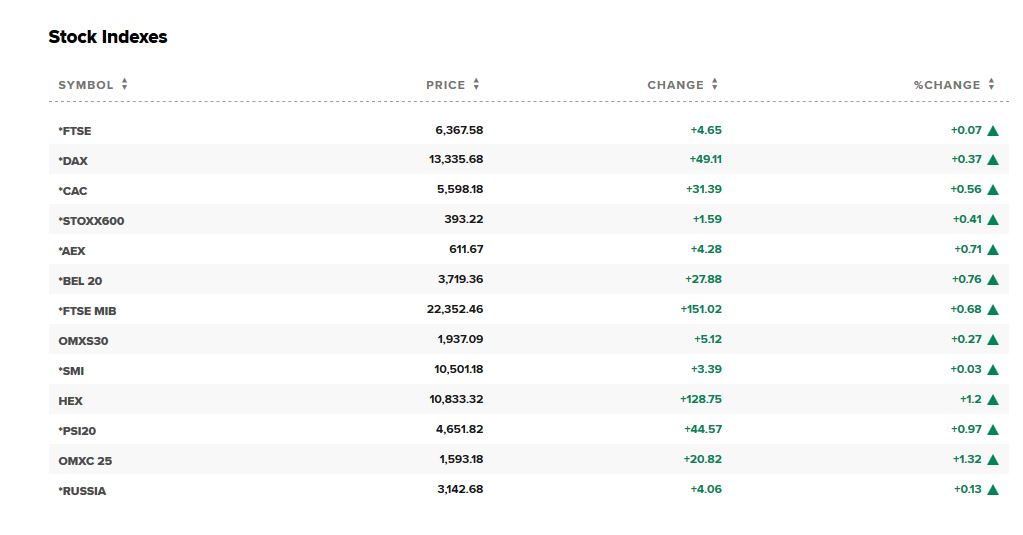This screenshot has width=1023, height=535.
Task: Select percent change +0.56
Action: click(x=966, y=189)
